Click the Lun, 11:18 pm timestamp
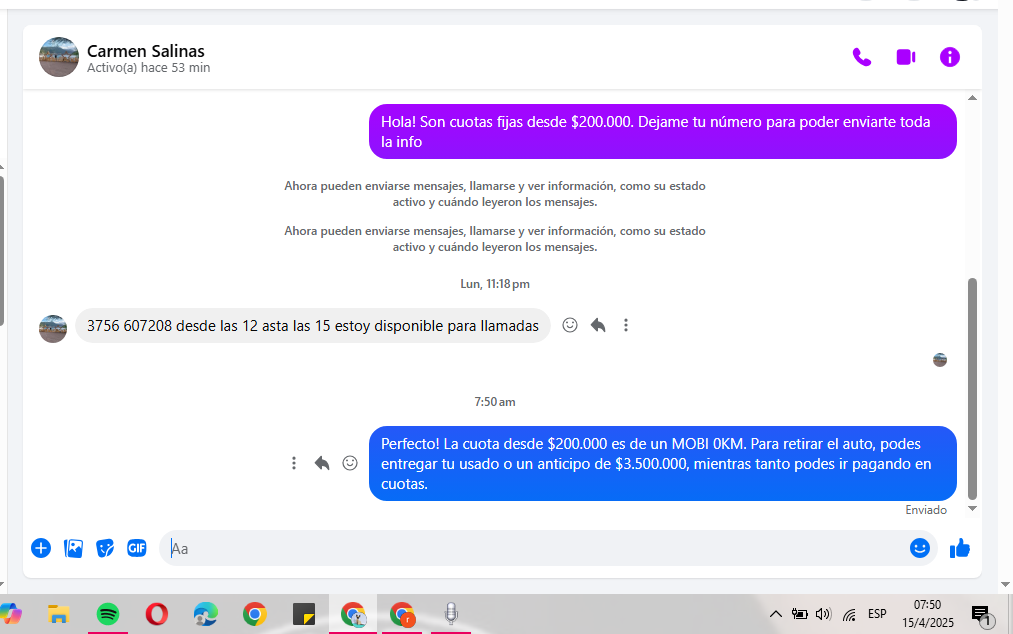This screenshot has height=634, width=1013. [x=495, y=284]
